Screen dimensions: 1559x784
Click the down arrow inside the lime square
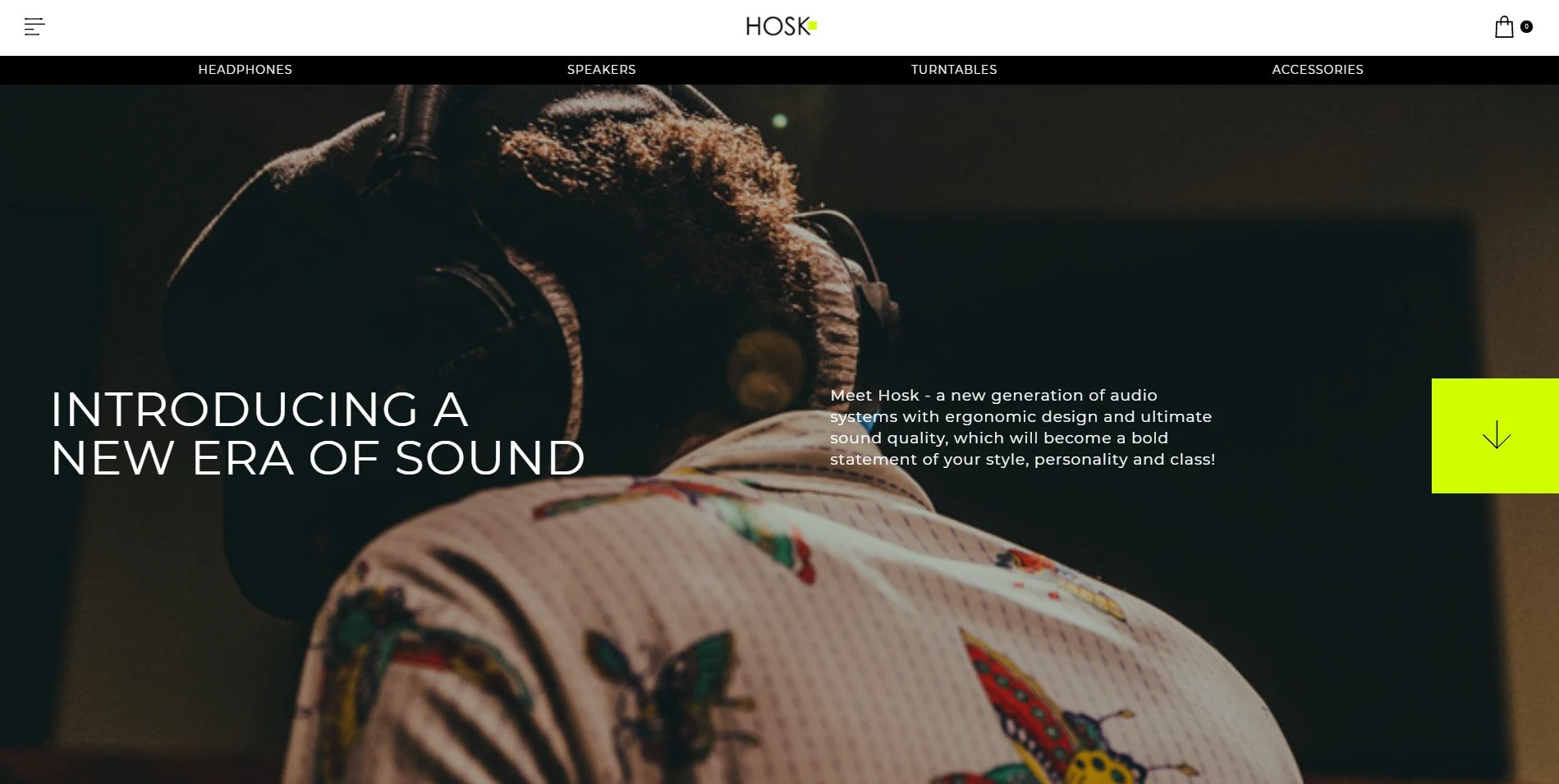1497,434
